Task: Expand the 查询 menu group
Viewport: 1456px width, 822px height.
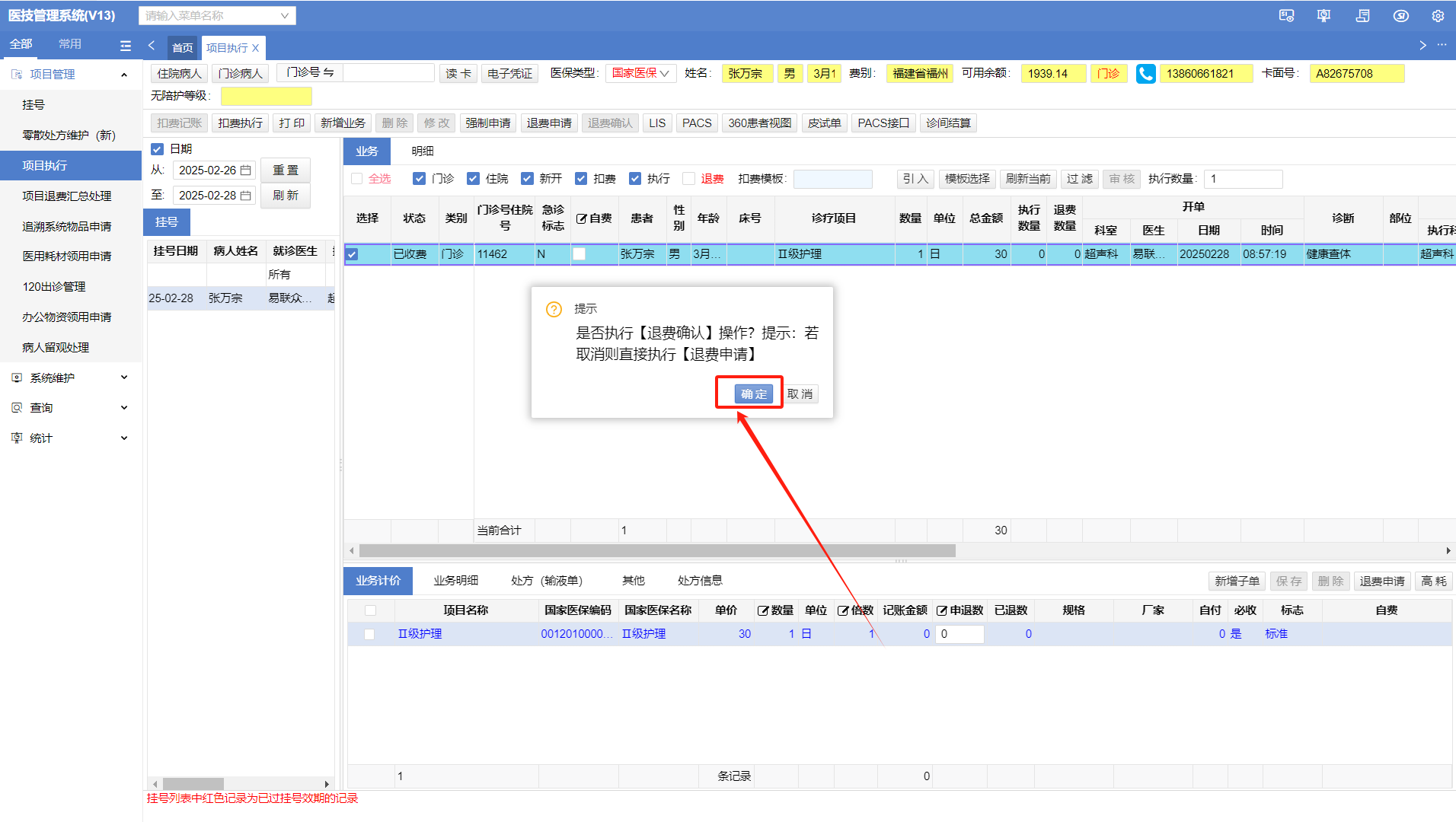Action: 124,408
